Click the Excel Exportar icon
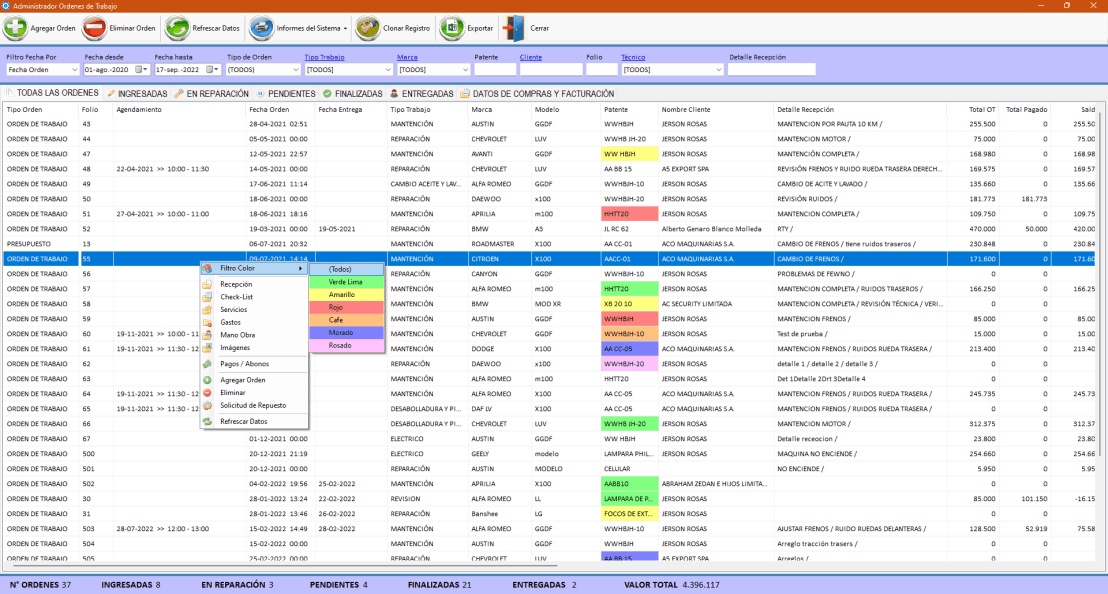This screenshot has width=1108, height=594. click(x=452, y=28)
